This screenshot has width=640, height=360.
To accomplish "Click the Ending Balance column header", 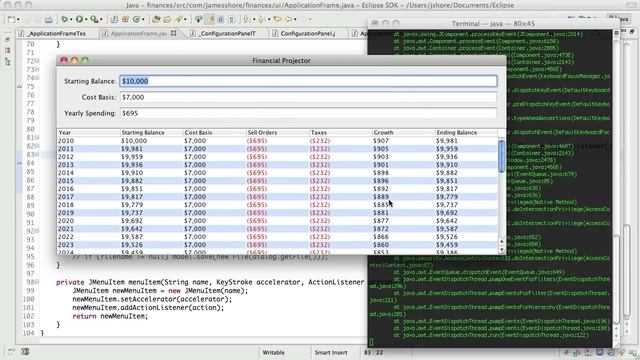I will point(466,133).
